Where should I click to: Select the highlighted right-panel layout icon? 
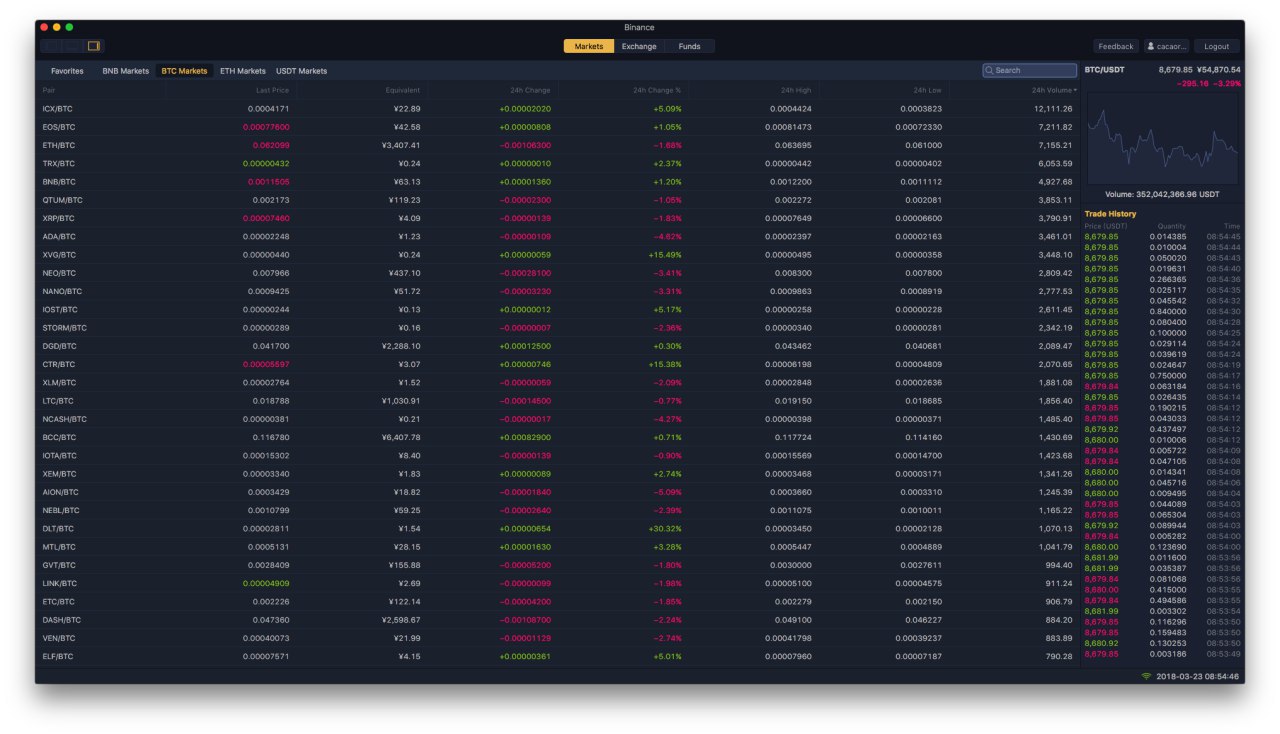click(93, 46)
